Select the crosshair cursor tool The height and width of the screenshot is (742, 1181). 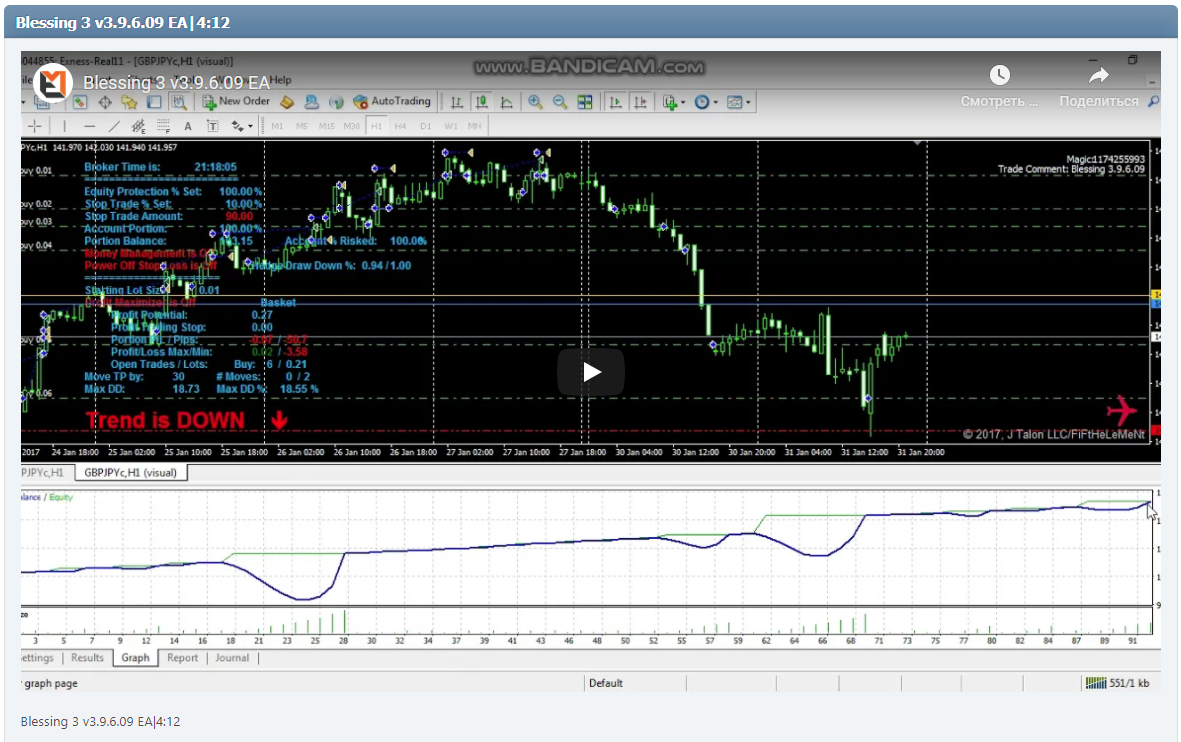pyautogui.click(x=36, y=126)
